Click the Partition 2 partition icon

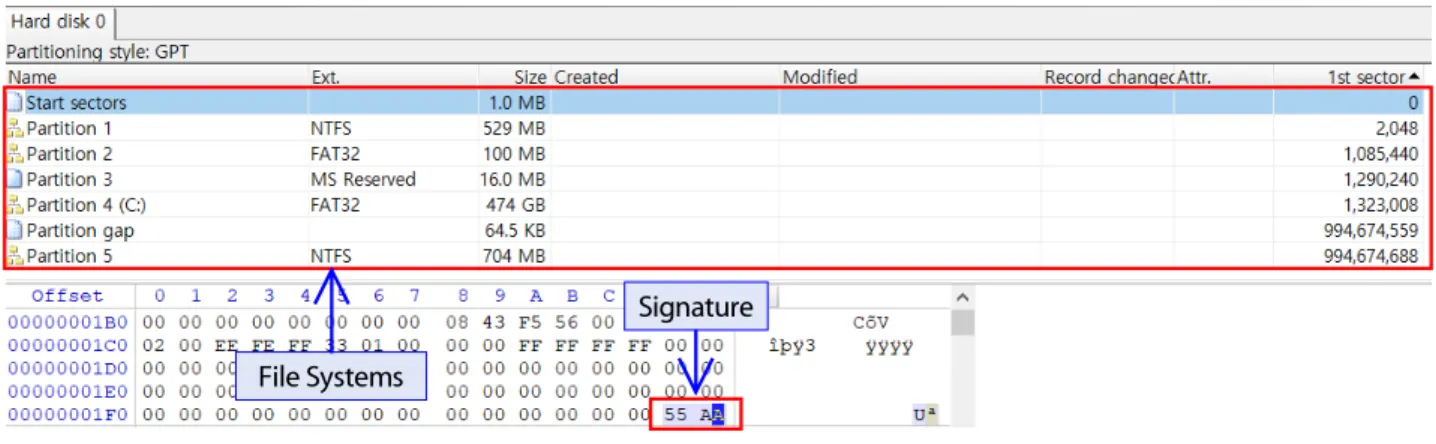pos(15,154)
